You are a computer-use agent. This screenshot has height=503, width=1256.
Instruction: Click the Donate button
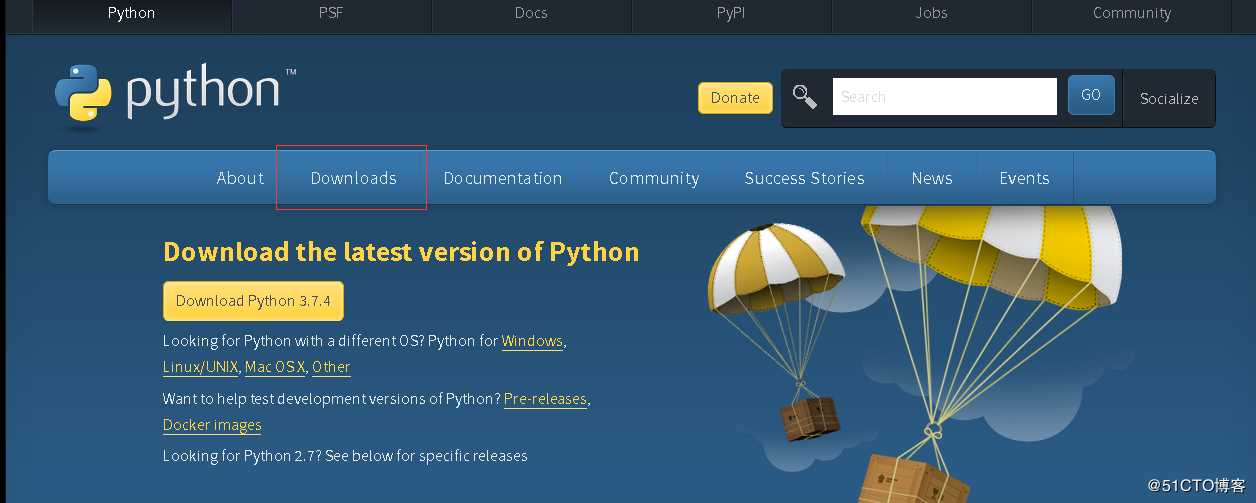(735, 98)
